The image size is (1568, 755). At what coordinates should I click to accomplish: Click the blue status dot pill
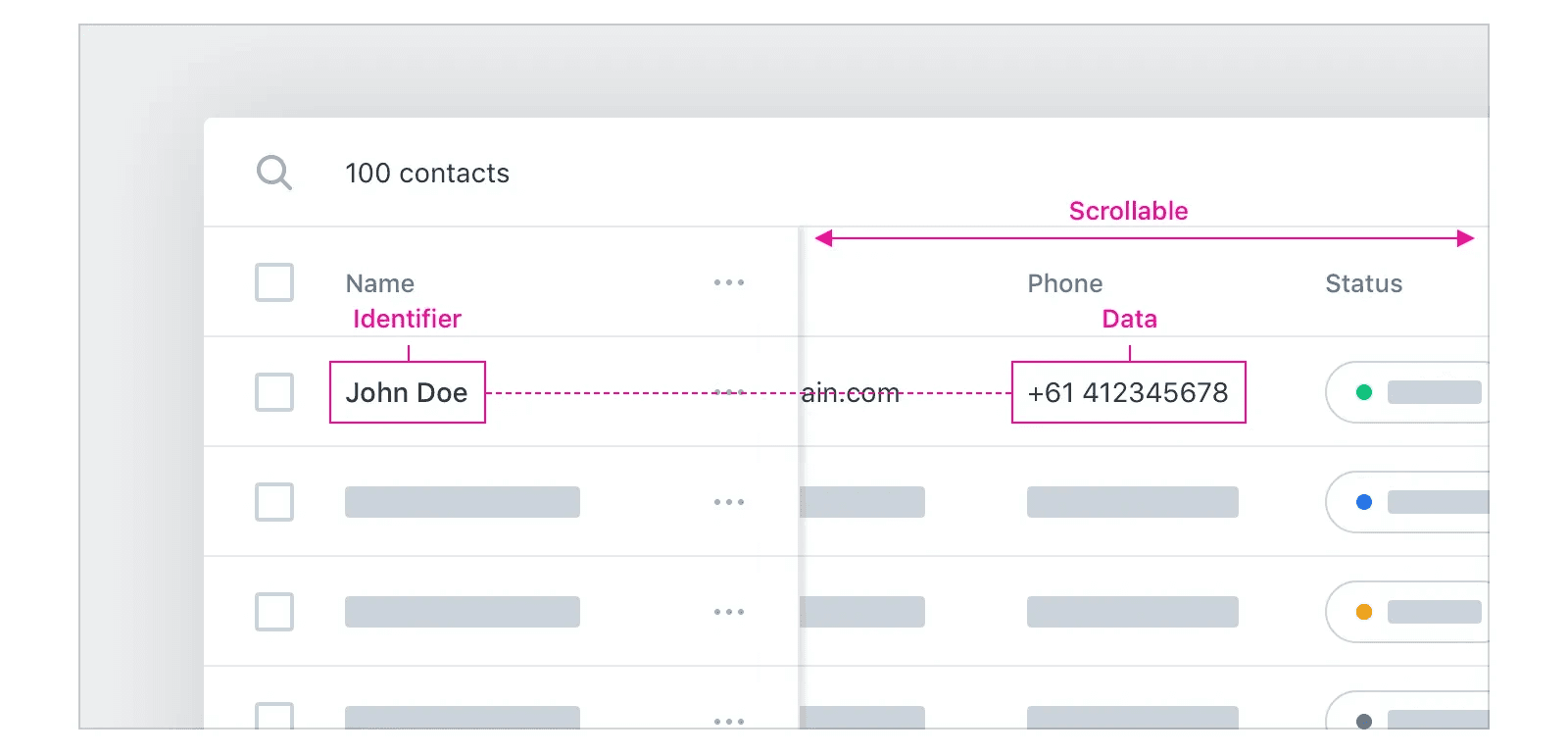1407,502
